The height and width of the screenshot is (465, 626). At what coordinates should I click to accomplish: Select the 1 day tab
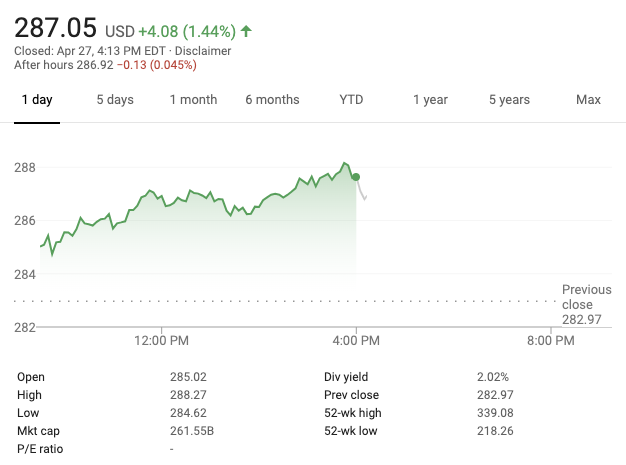tap(36, 100)
